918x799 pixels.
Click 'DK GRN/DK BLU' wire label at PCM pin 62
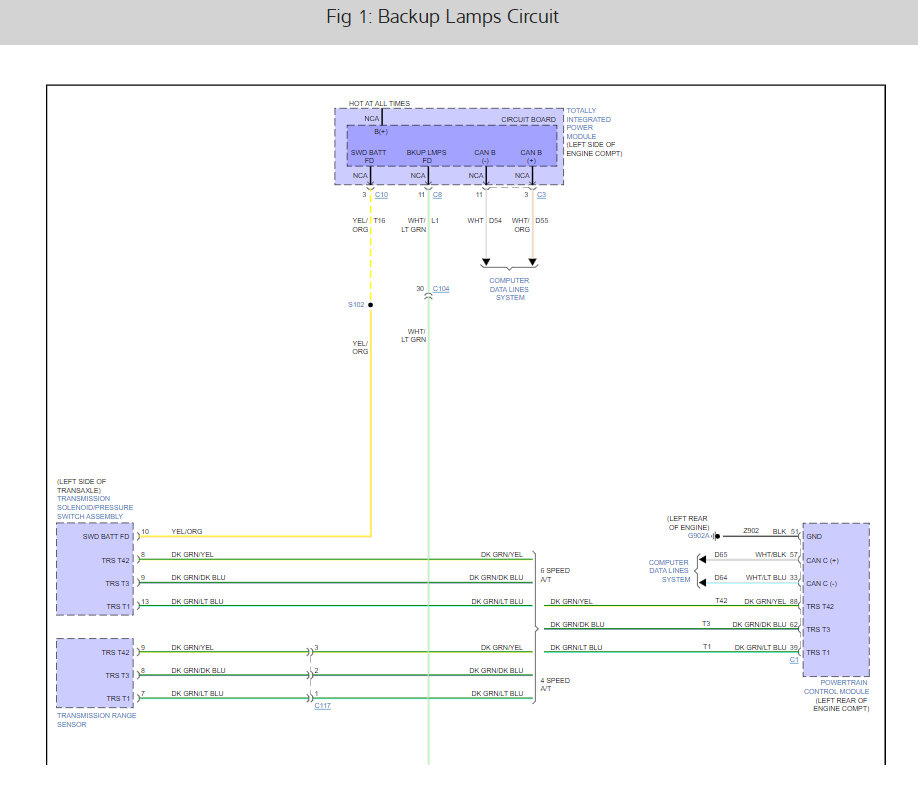[x=759, y=624]
